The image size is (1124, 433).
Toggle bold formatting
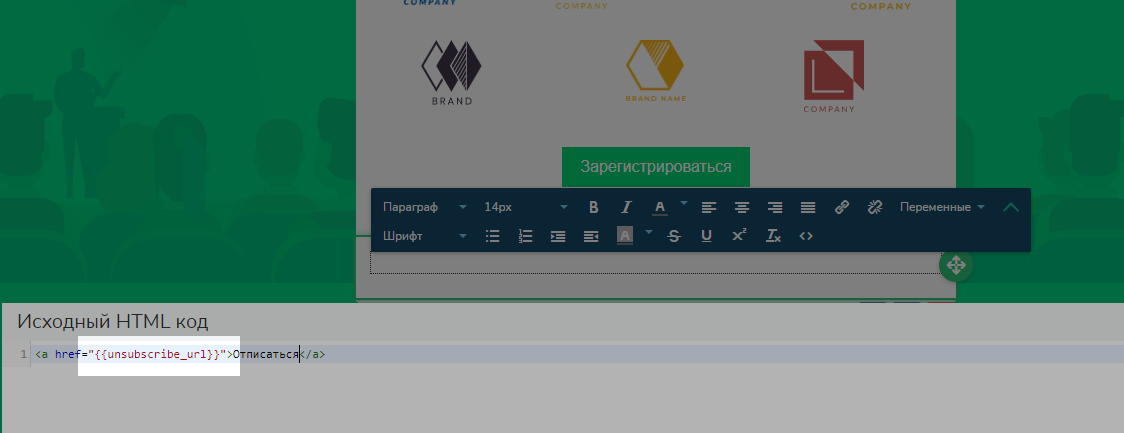593,207
